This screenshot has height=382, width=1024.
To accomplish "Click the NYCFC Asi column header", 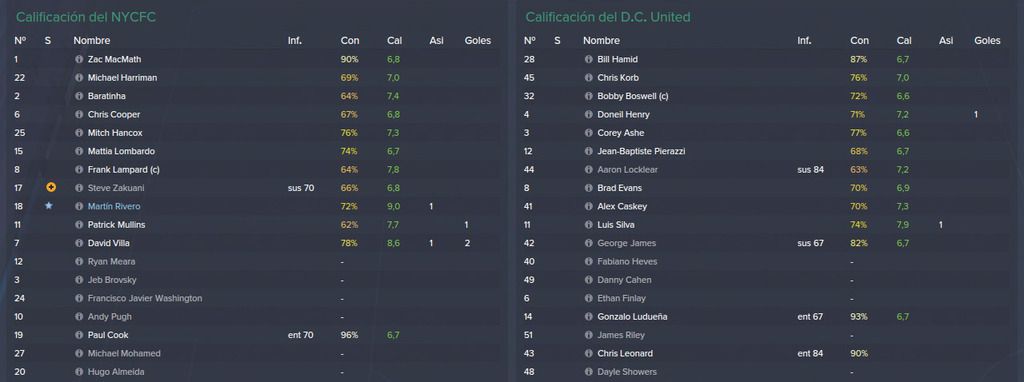I will coord(436,40).
